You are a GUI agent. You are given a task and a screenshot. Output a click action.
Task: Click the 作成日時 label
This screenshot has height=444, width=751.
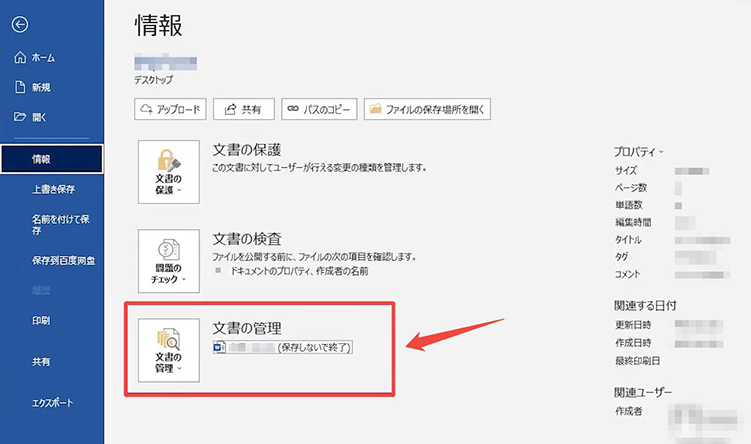(x=633, y=343)
